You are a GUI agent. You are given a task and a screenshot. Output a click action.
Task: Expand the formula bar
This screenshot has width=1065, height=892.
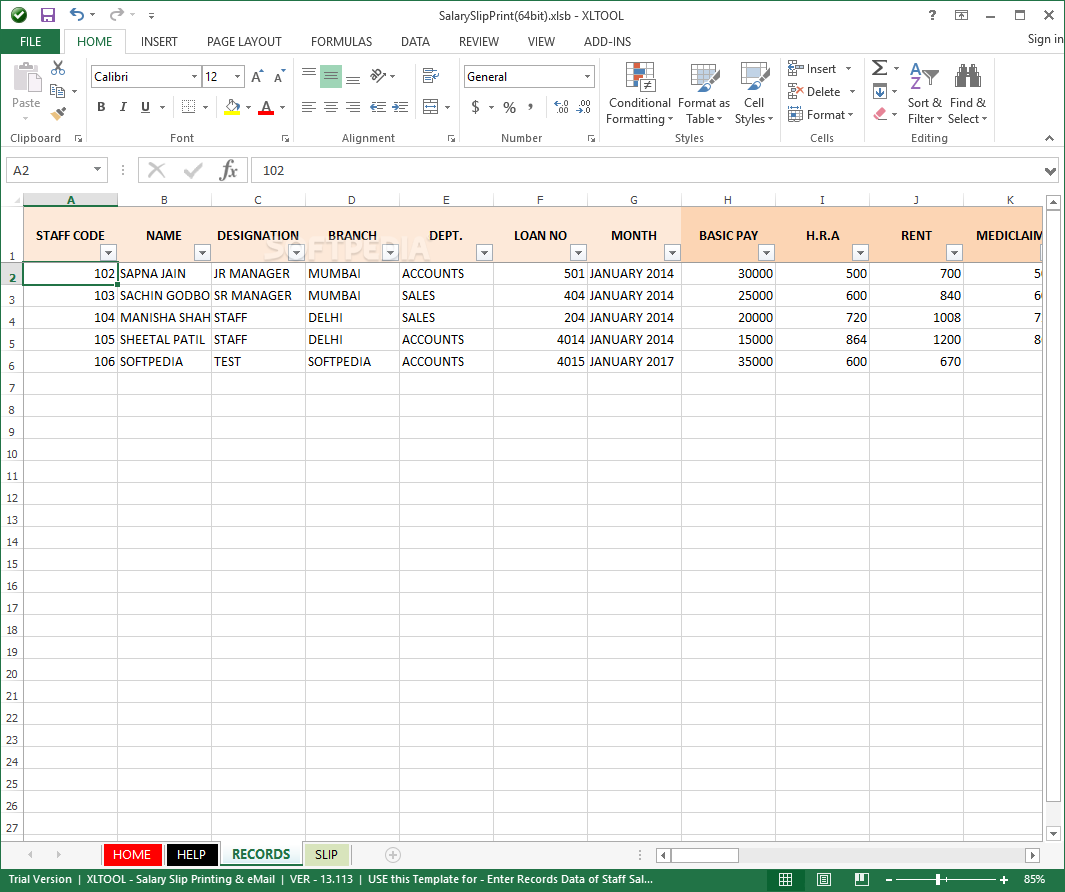1050,171
